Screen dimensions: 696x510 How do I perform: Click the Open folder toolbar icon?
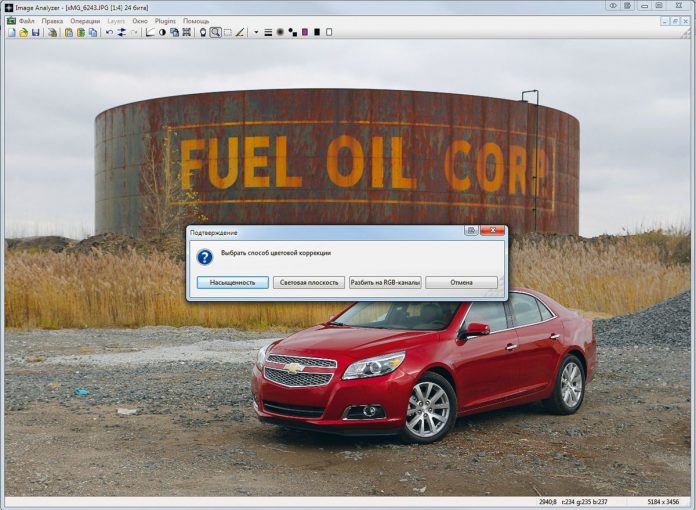tap(24, 32)
